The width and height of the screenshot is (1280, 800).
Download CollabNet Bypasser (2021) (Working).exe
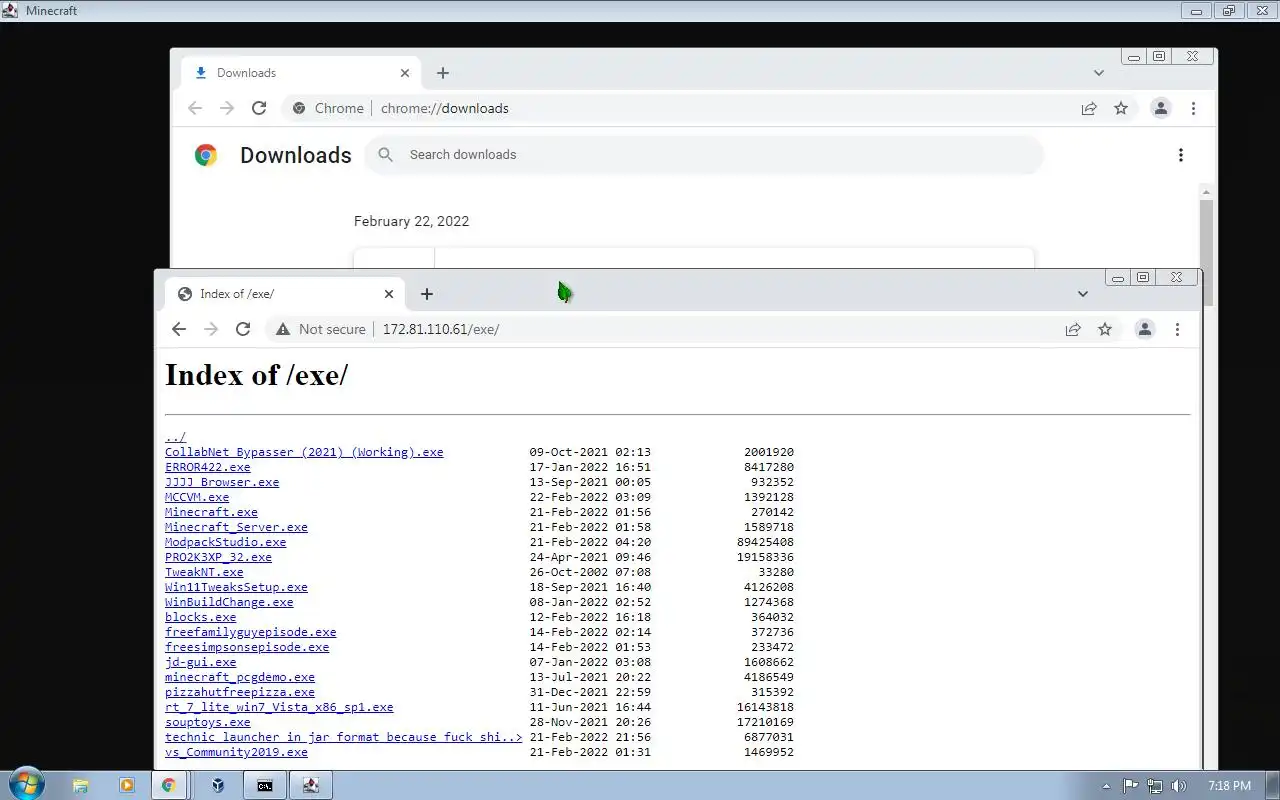click(304, 452)
